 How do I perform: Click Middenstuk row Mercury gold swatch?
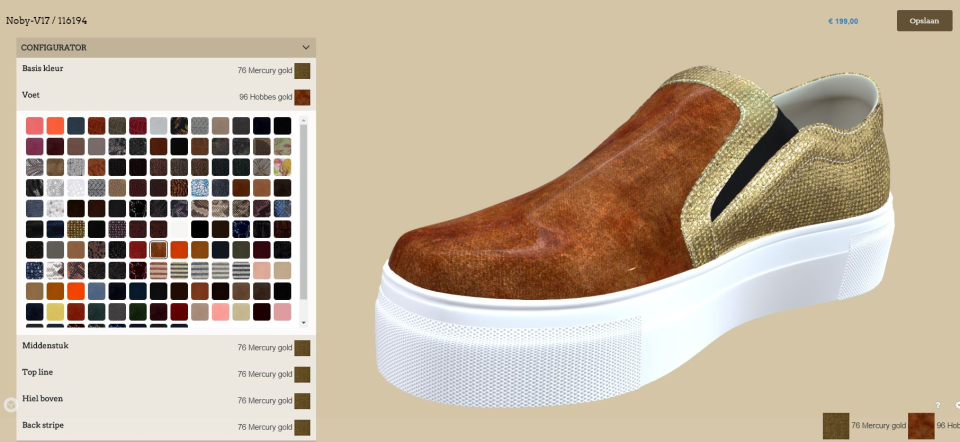pos(302,348)
